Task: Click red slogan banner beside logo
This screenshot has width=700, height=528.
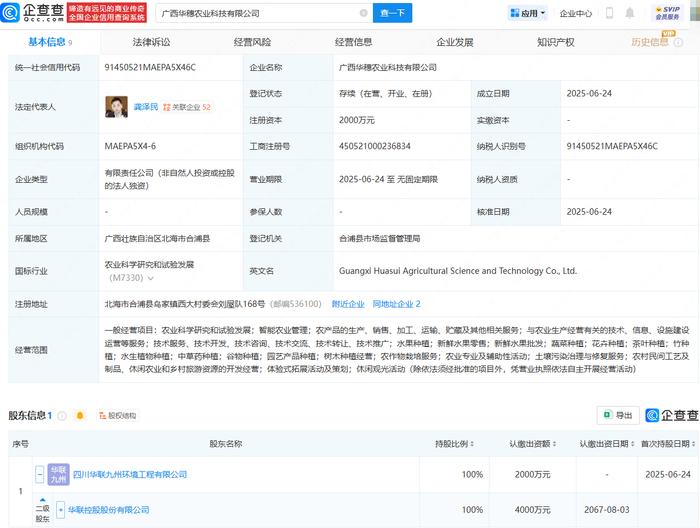Action: point(106,12)
